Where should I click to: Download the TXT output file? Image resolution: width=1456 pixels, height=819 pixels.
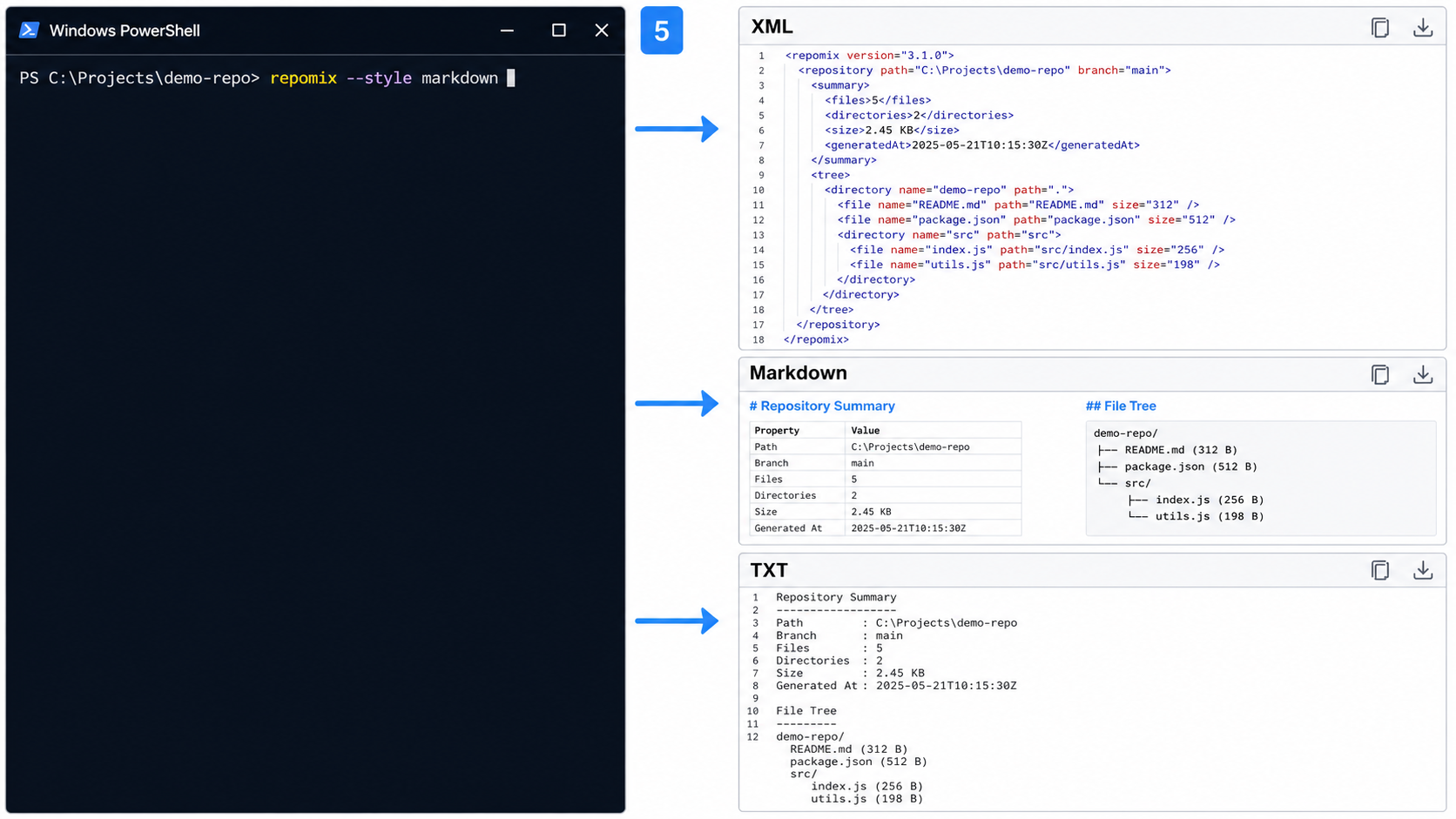[x=1423, y=570]
